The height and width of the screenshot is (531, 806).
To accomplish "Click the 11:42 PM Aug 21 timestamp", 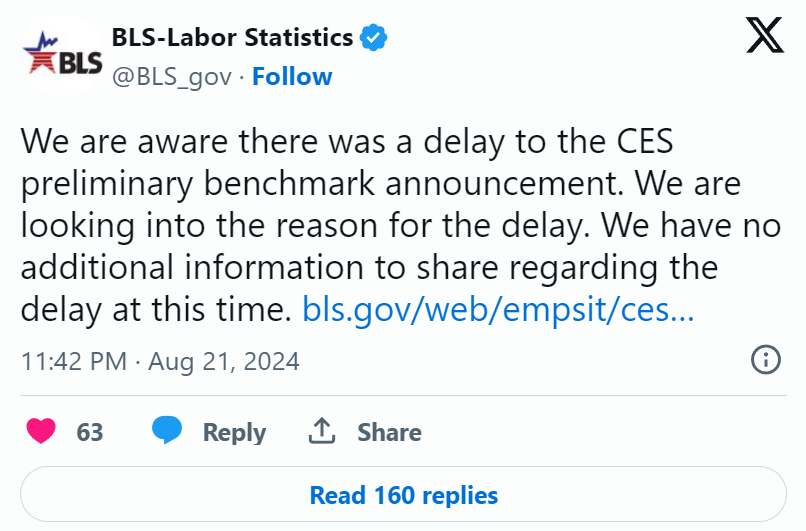I will (x=160, y=361).
